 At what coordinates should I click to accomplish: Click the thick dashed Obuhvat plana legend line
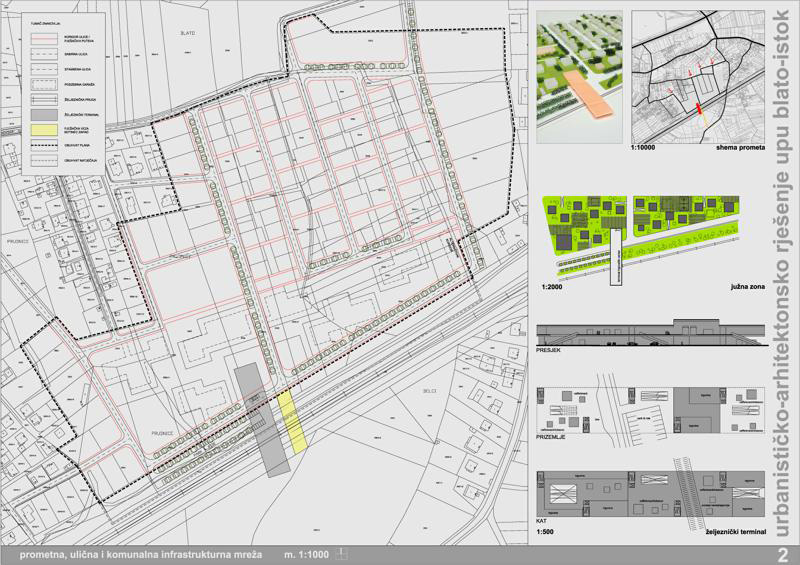coord(45,145)
